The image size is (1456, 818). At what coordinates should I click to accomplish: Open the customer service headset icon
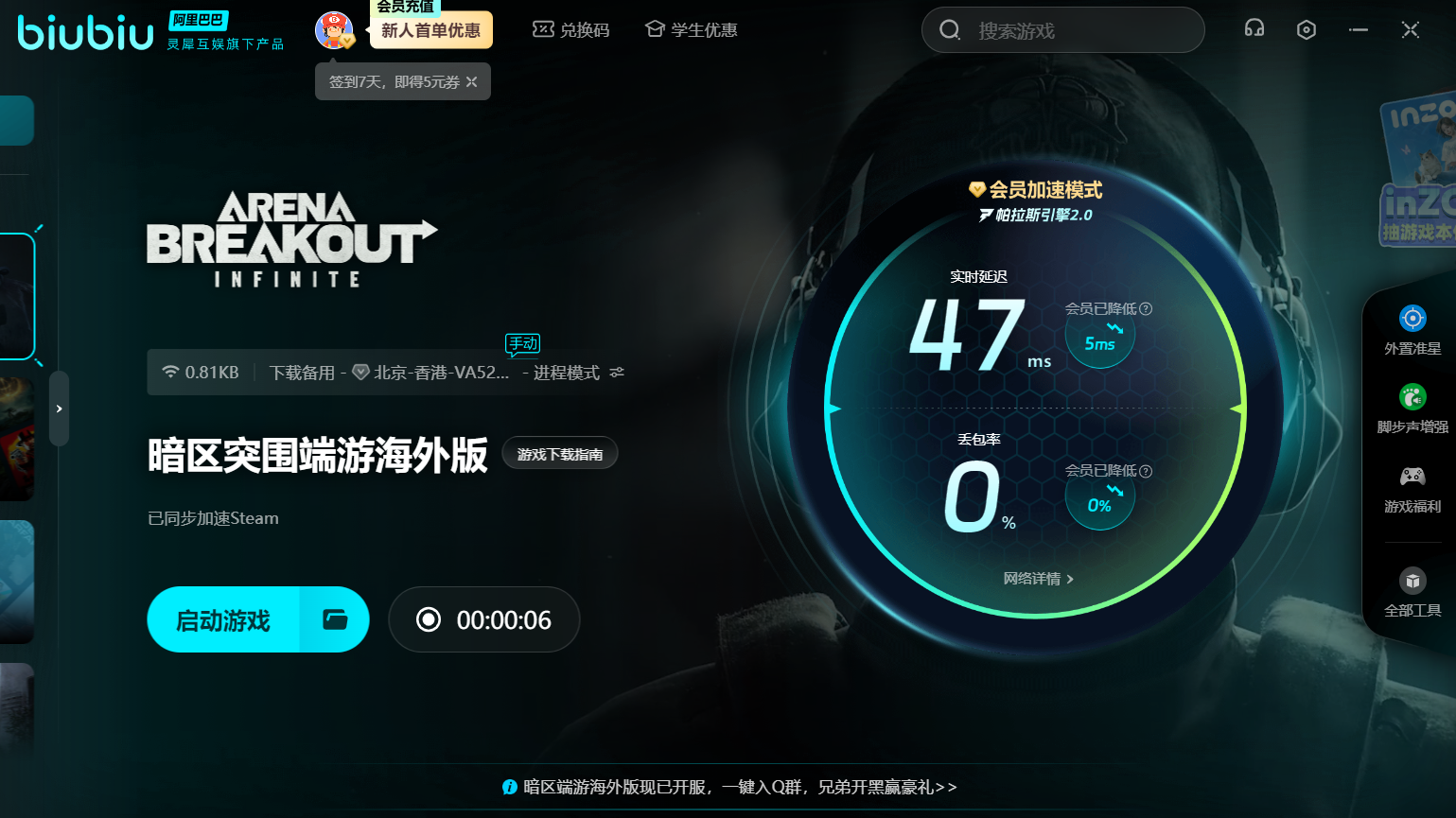coord(1254,29)
